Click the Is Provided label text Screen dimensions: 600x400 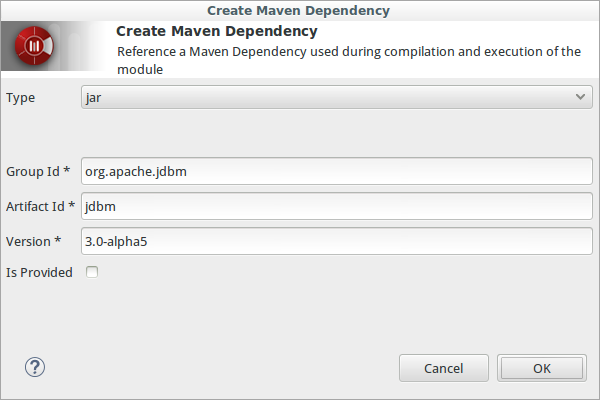(x=39, y=273)
